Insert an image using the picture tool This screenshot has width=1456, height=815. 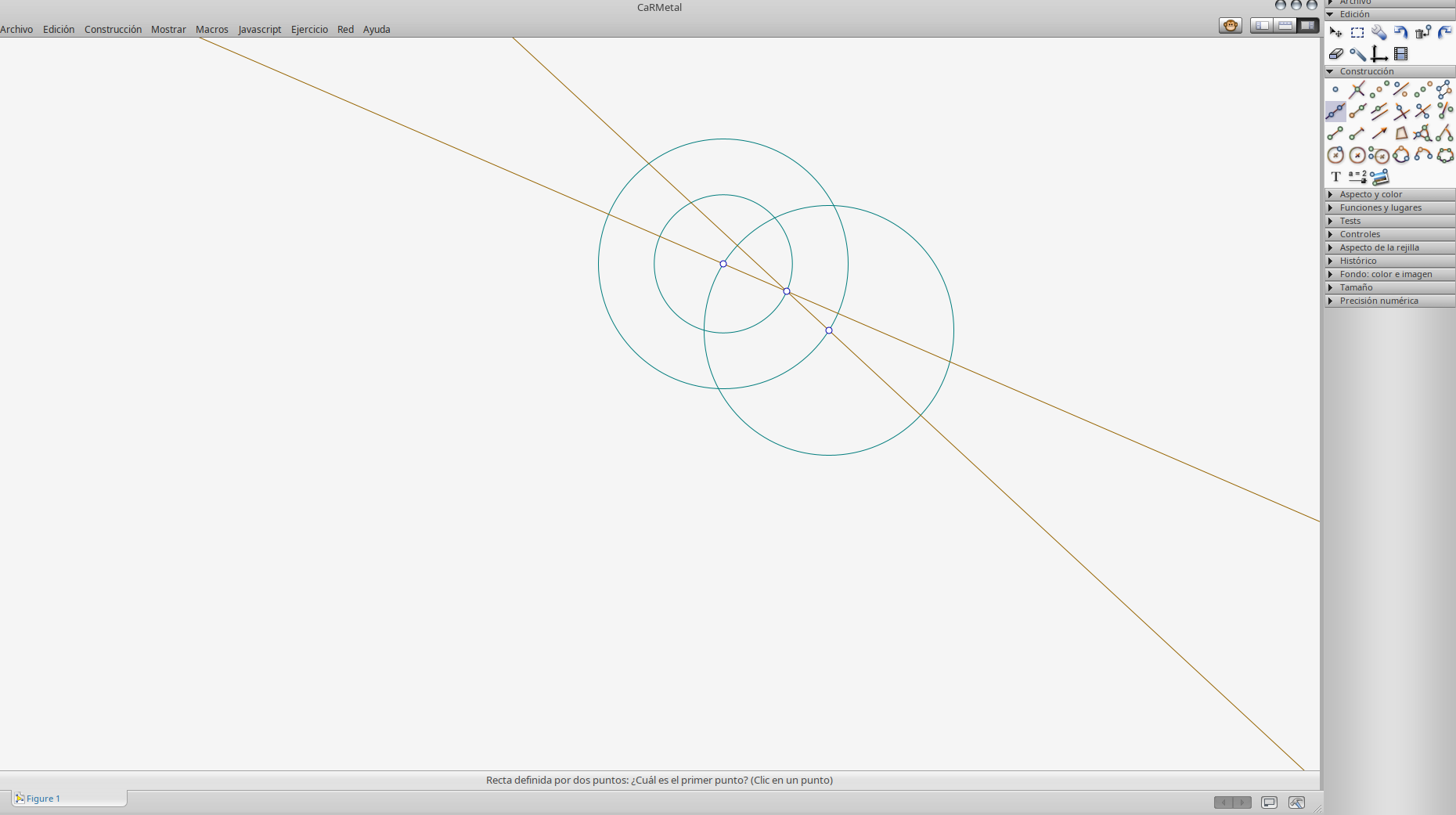(1380, 177)
